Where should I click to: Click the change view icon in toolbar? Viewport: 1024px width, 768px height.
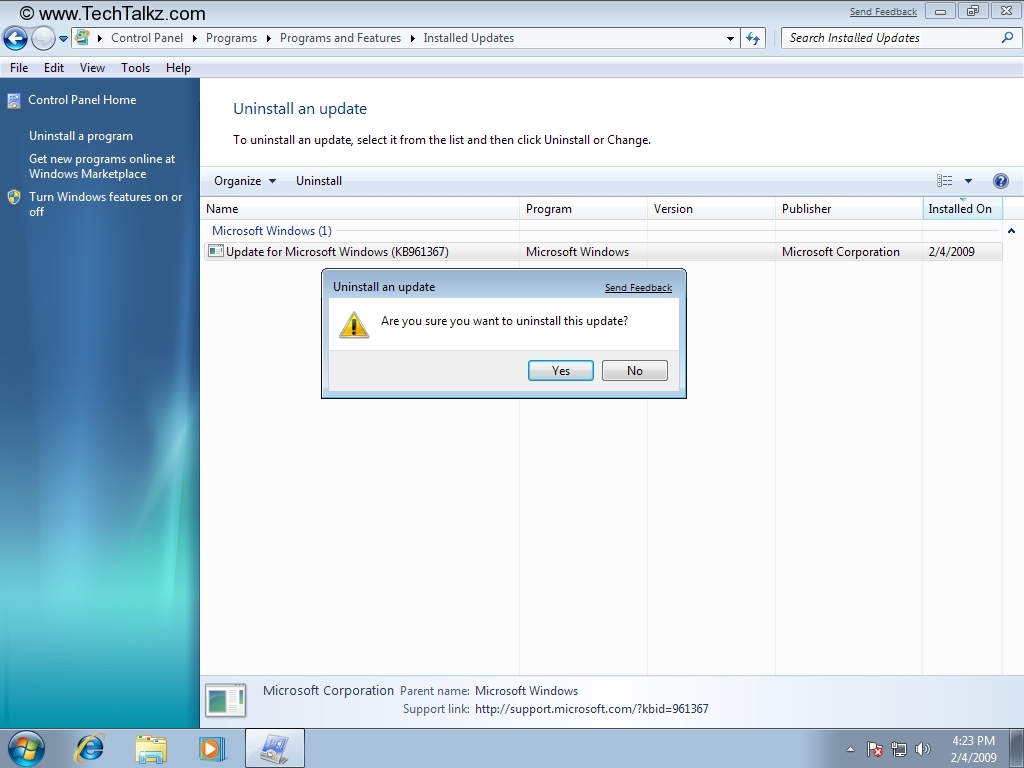pos(945,181)
